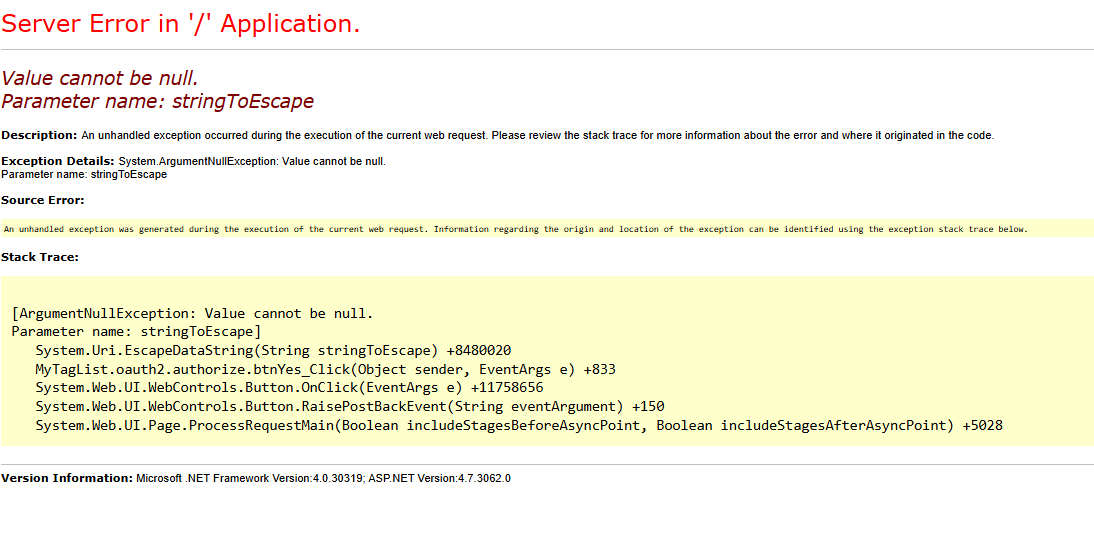
Task: Click the bold "Description:" label
Action: pos(39,135)
